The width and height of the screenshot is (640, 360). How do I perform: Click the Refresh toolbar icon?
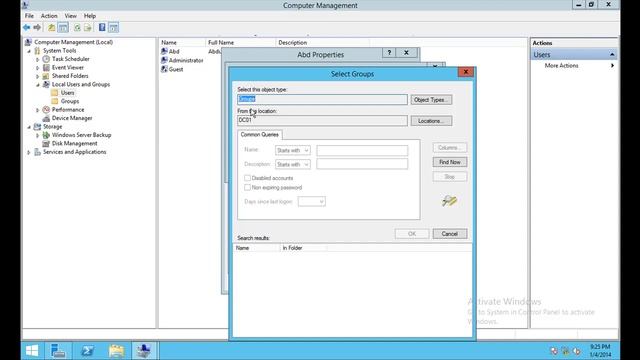[77, 27]
